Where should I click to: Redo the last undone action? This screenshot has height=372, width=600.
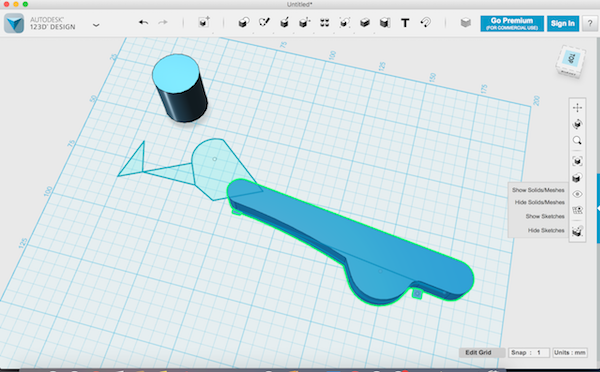[x=163, y=23]
